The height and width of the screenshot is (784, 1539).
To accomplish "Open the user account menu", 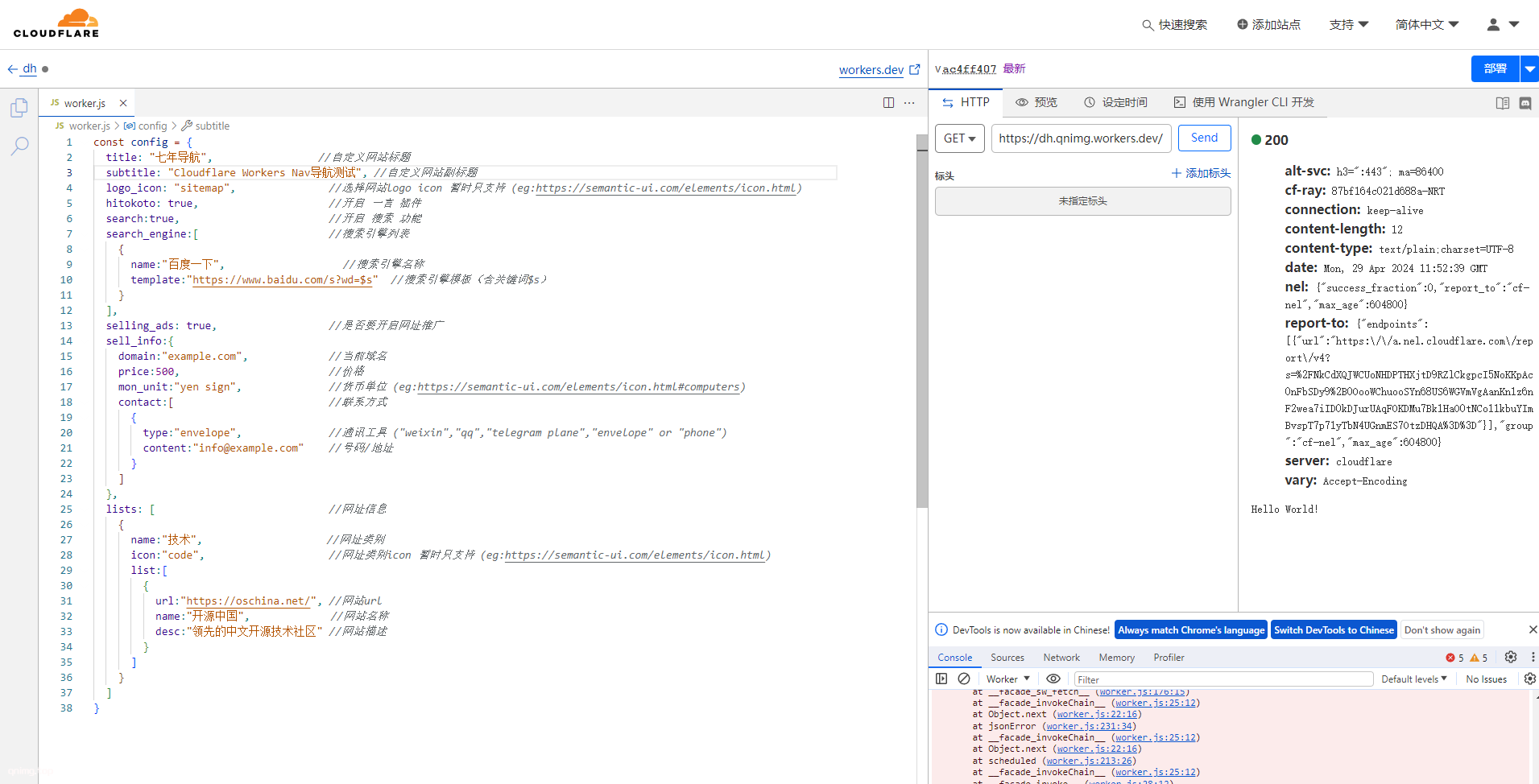I will [1503, 25].
